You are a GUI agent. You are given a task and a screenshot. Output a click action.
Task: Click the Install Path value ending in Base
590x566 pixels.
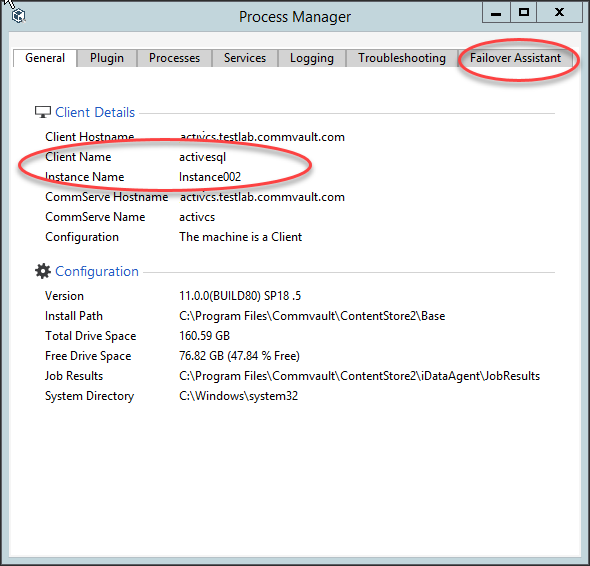click(312, 316)
